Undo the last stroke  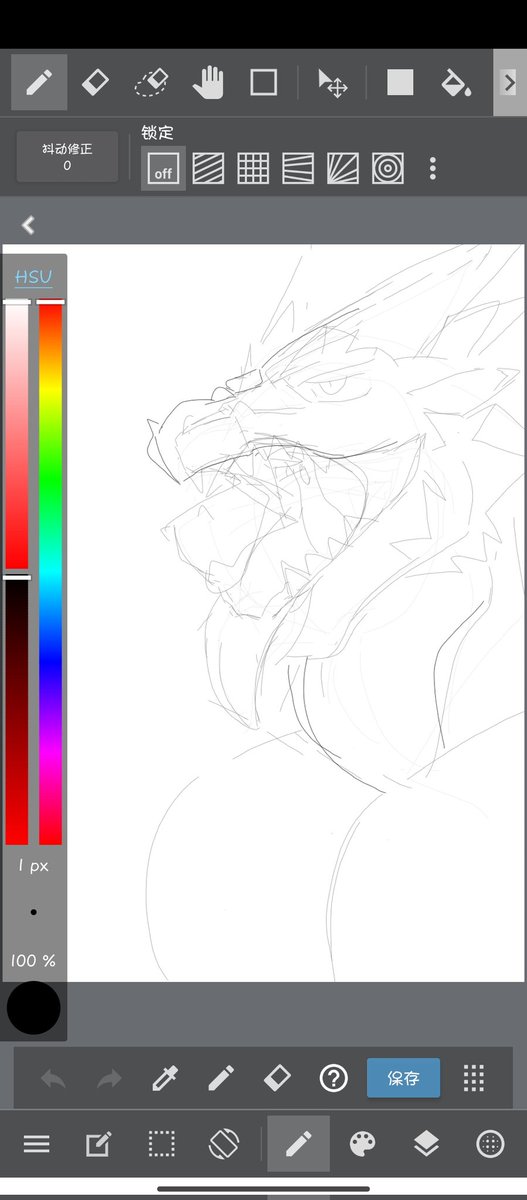[x=53, y=1079]
